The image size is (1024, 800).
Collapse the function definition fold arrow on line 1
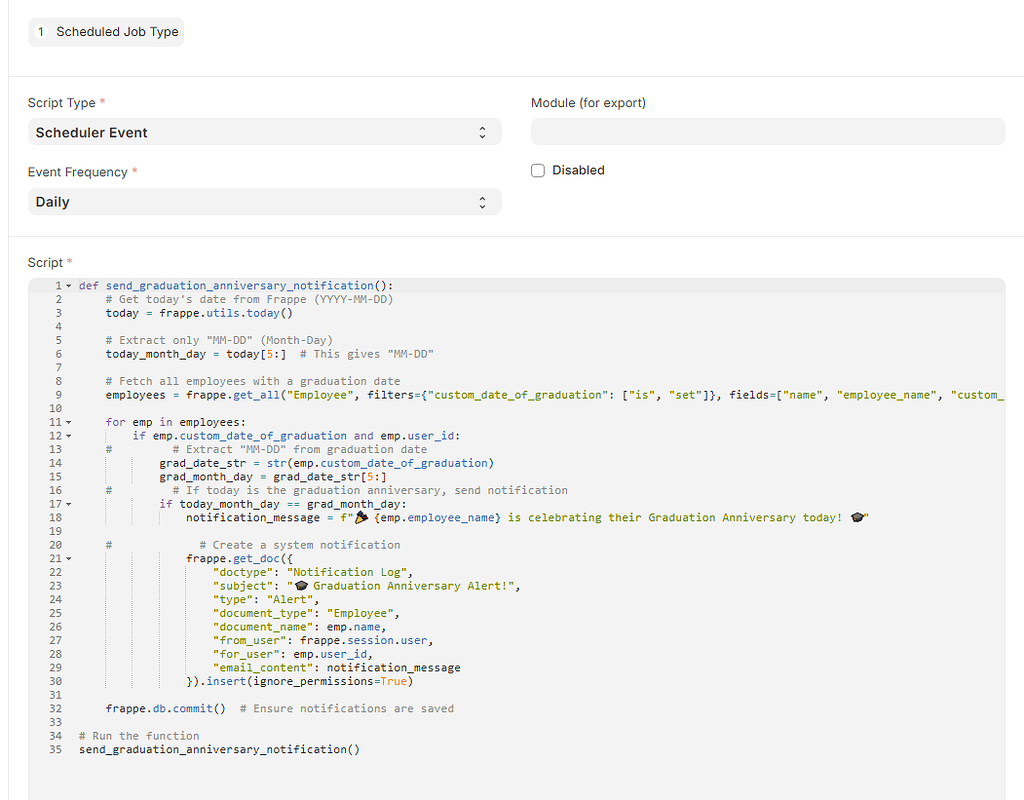click(x=68, y=286)
